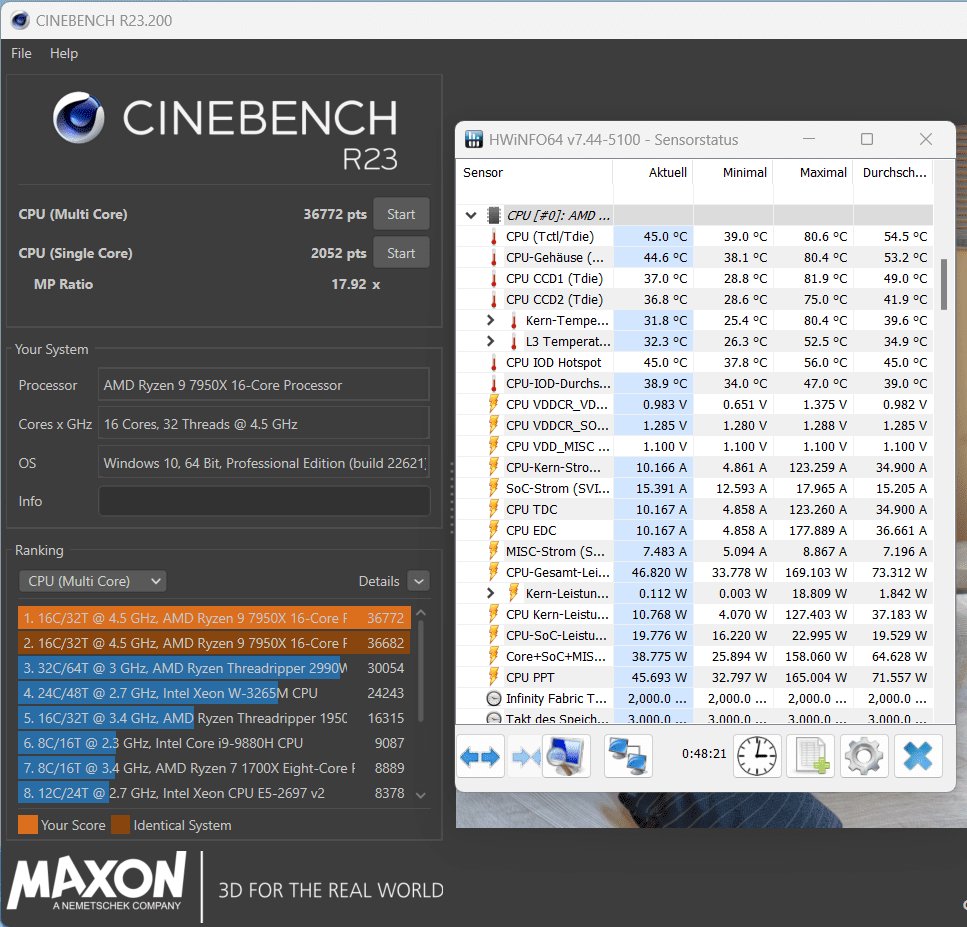The width and height of the screenshot is (967, 927).
Task: Collapse the CPU [#0]: AMD sensor group
Action: [471, 215]
